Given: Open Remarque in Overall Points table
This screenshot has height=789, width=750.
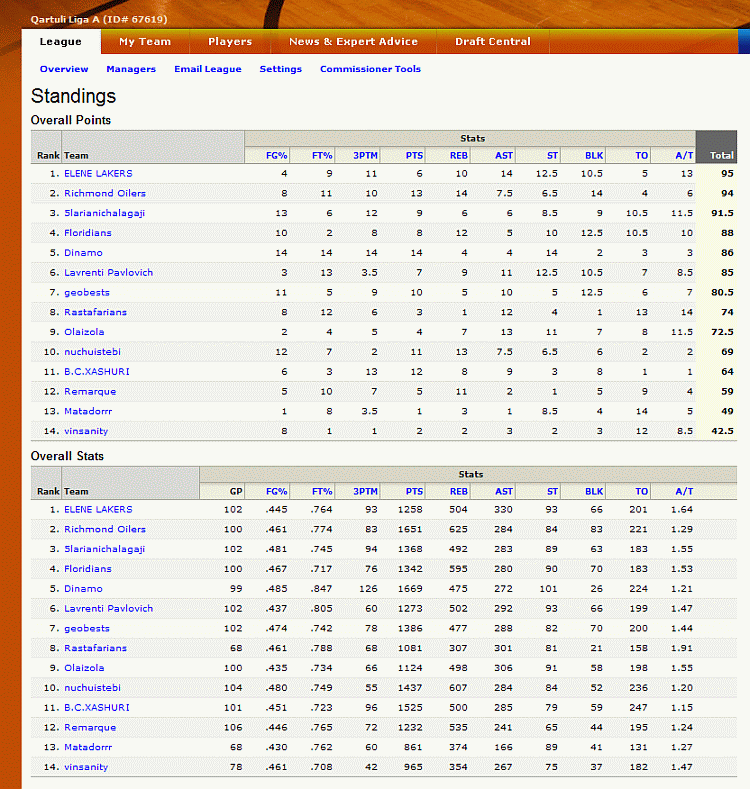Looking at the screenshot, I should coord(90,391).
